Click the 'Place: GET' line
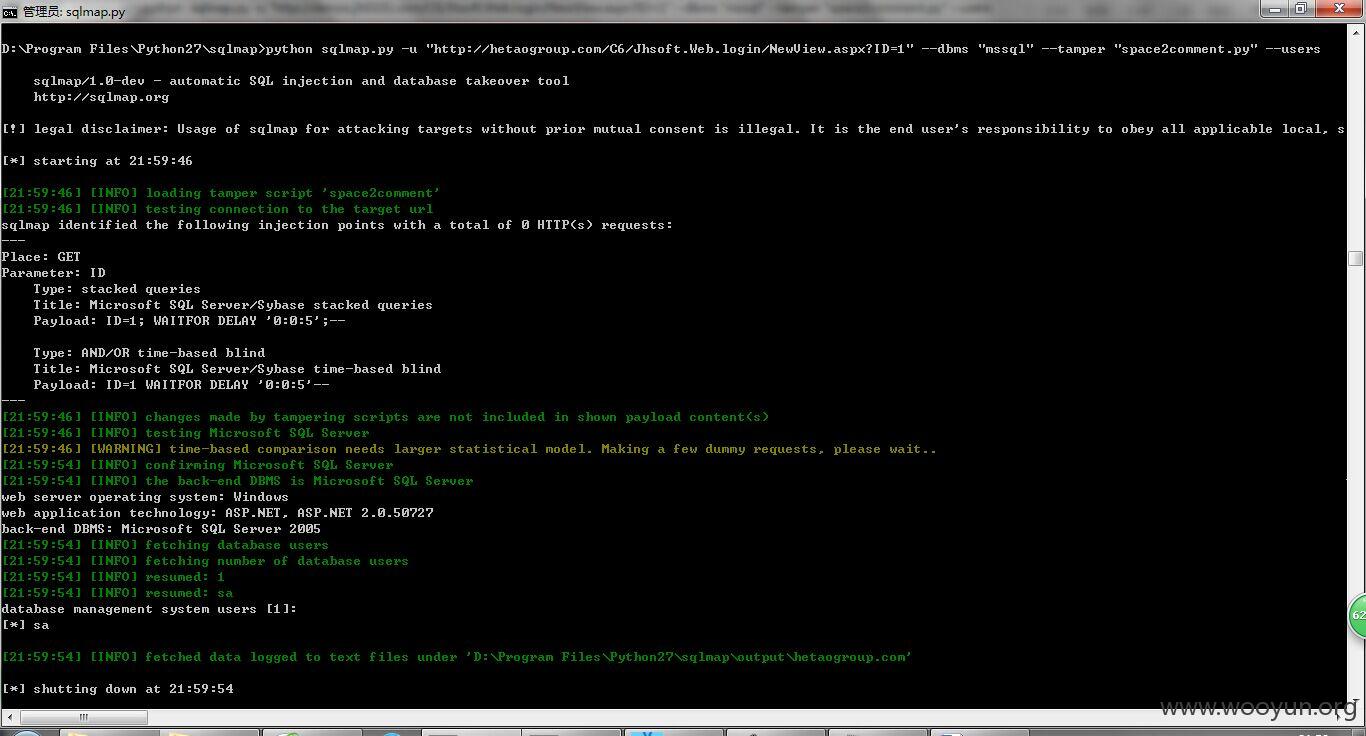Viewport: 1366px width, 736px height. pos(41,257)
